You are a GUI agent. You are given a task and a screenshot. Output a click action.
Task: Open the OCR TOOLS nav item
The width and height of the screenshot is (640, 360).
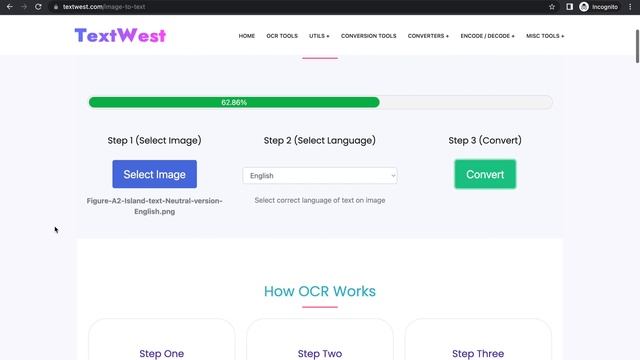282,36
